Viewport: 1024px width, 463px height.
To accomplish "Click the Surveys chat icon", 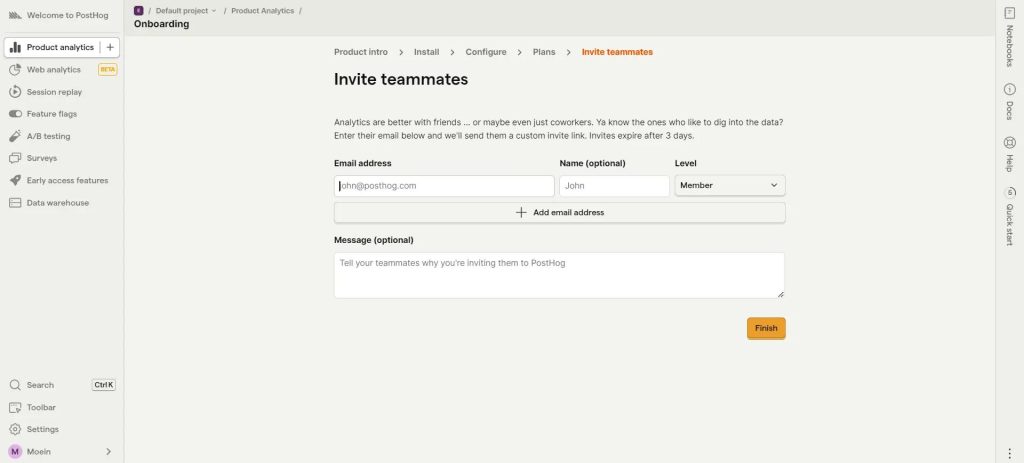I will 15,158.
